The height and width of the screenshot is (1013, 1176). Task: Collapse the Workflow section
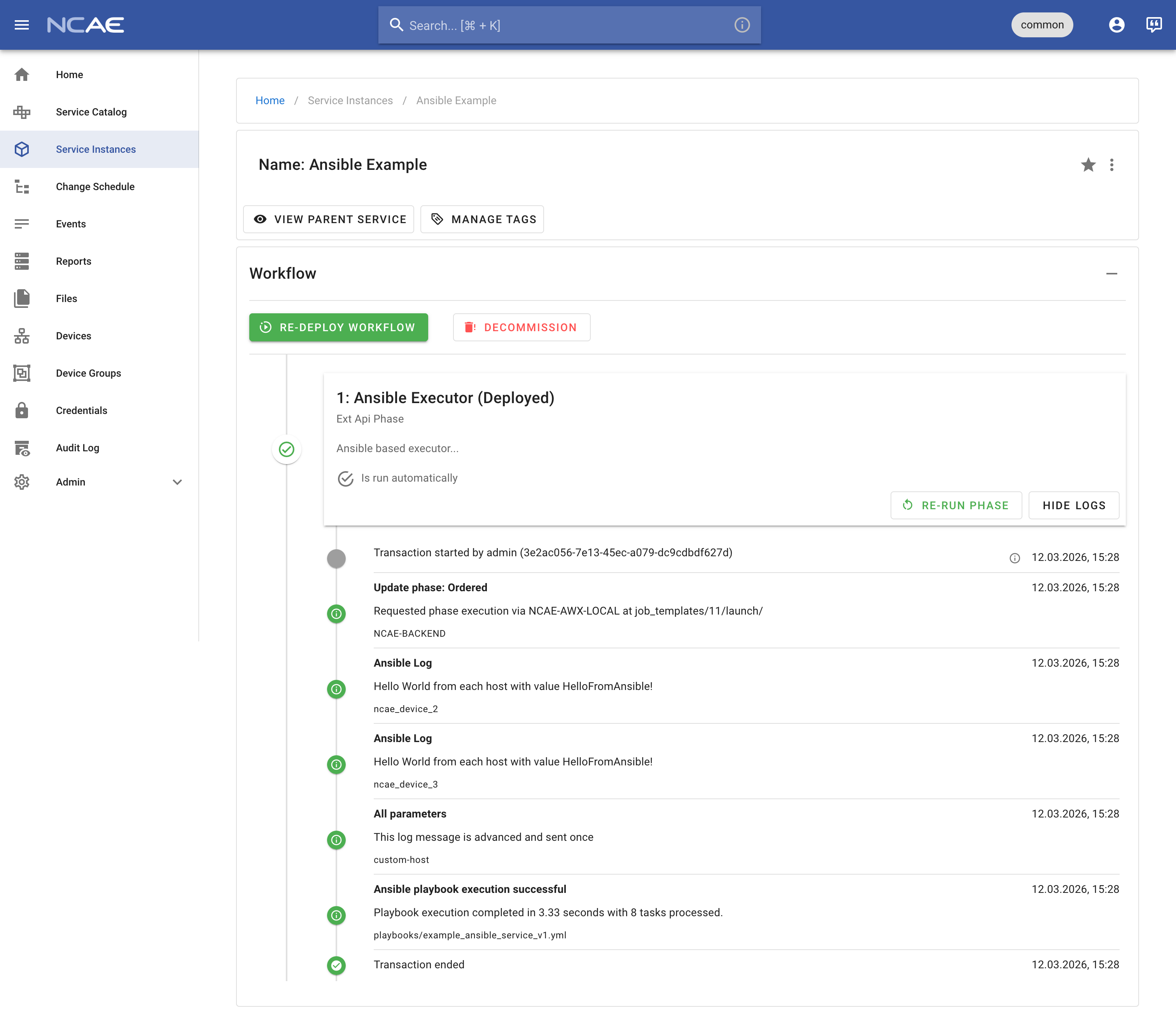[x=1111, y=274]
